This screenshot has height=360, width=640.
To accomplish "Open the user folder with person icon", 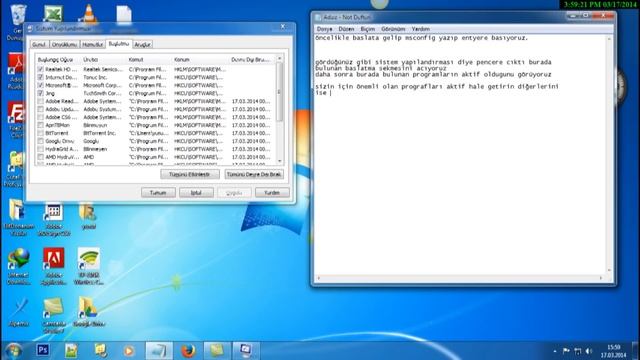I will [x=88, y=212].
